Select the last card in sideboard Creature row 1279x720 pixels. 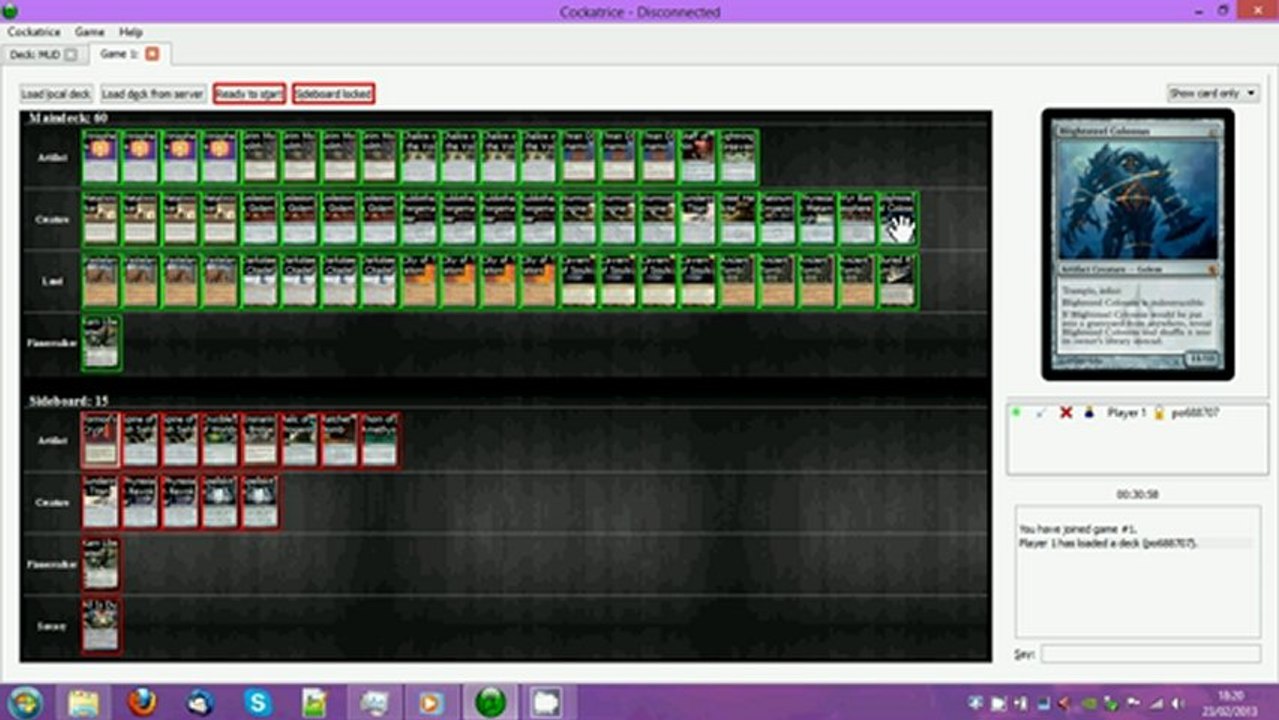260,502
